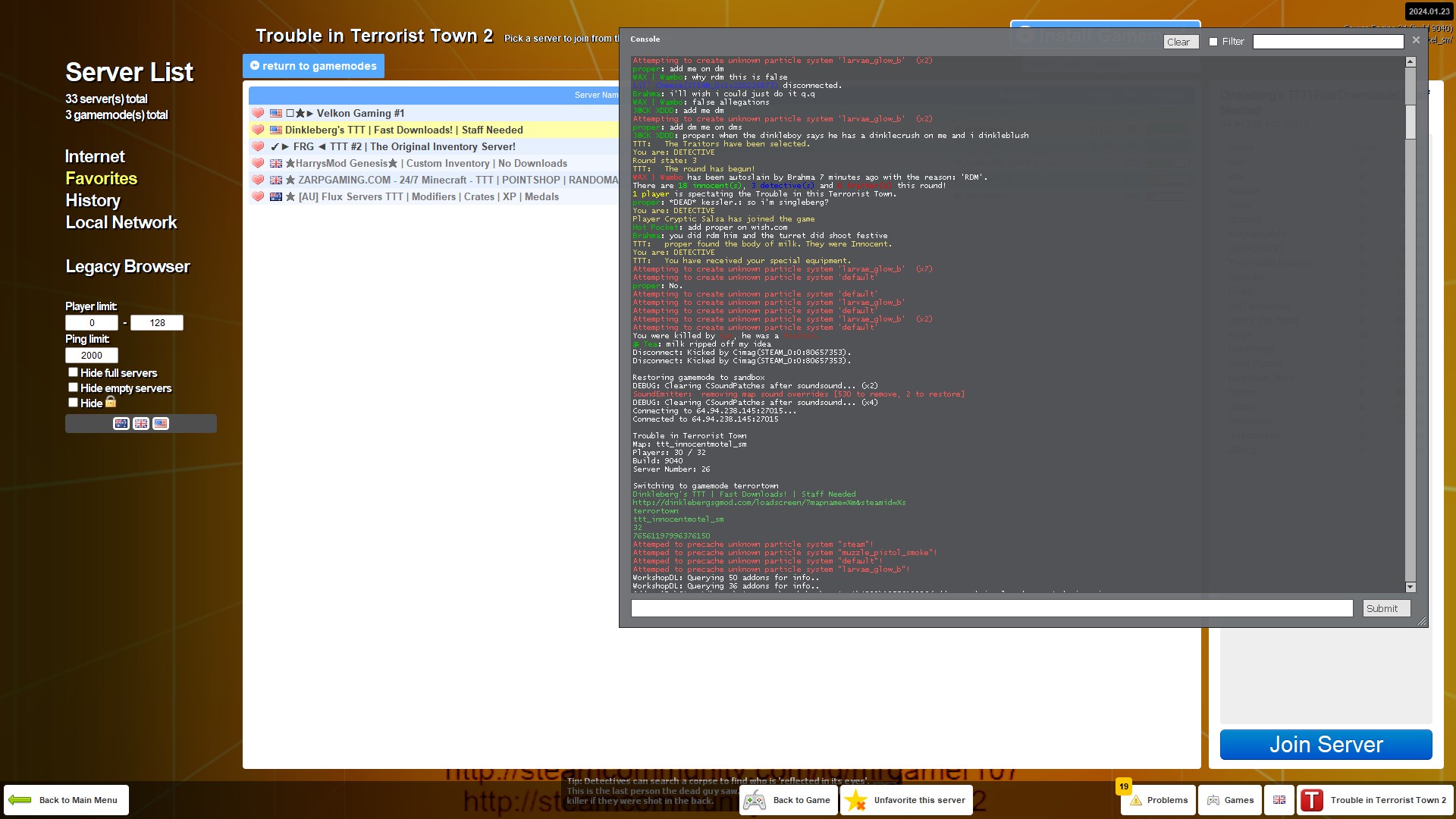Click the green arrow on Back to Main Menu

tap(20, 800)
